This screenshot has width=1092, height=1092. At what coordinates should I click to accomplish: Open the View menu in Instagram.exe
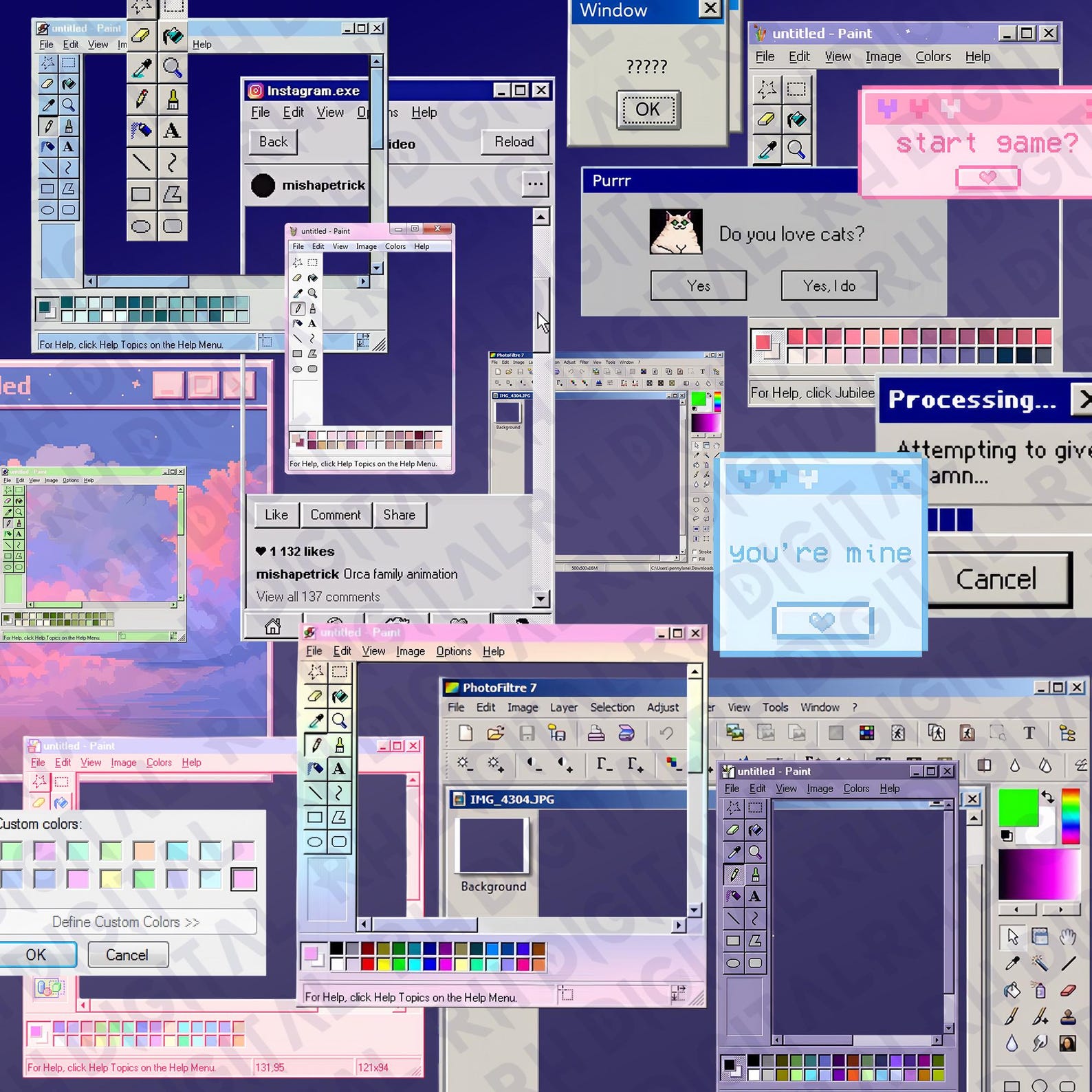[330, 112]
